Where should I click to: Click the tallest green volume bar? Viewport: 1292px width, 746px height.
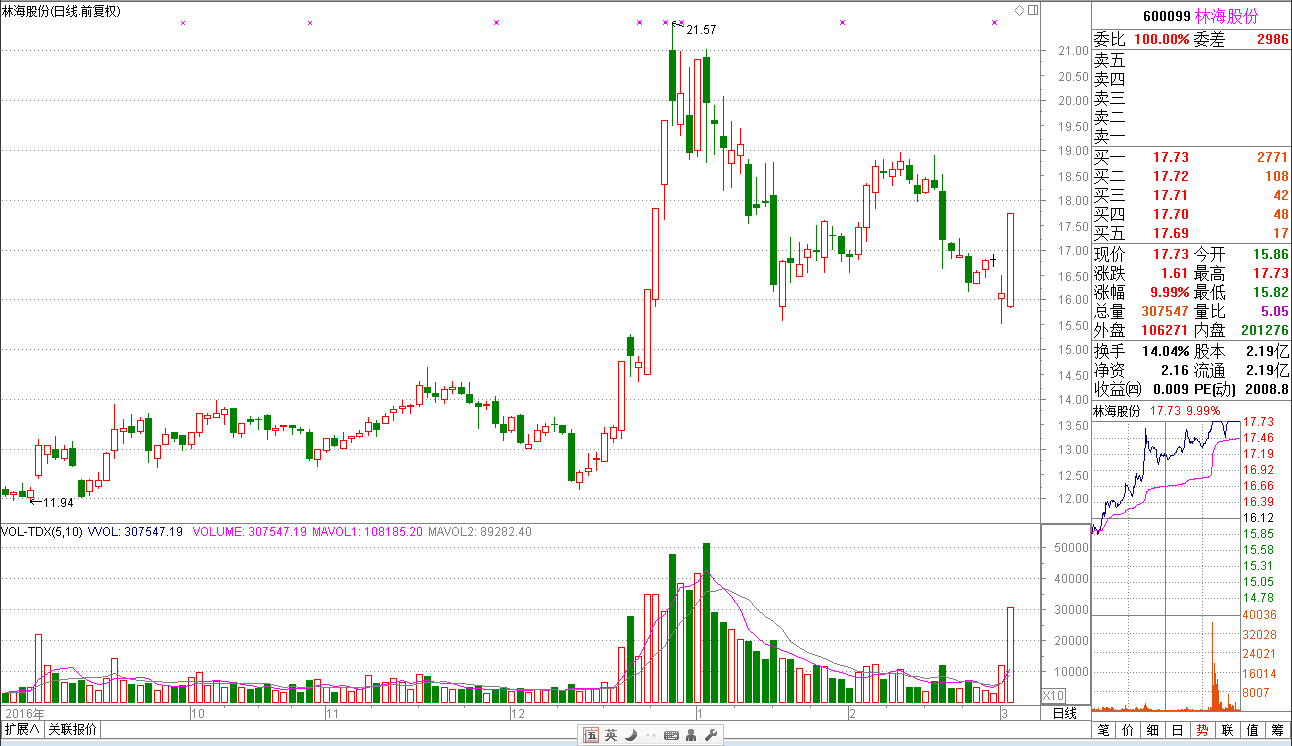pyautogui.click(x=706, y=623)
